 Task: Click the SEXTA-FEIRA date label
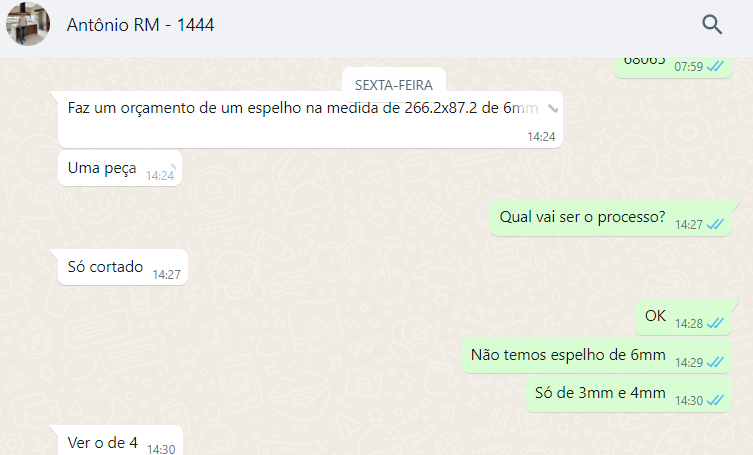[x=394, y=85]
